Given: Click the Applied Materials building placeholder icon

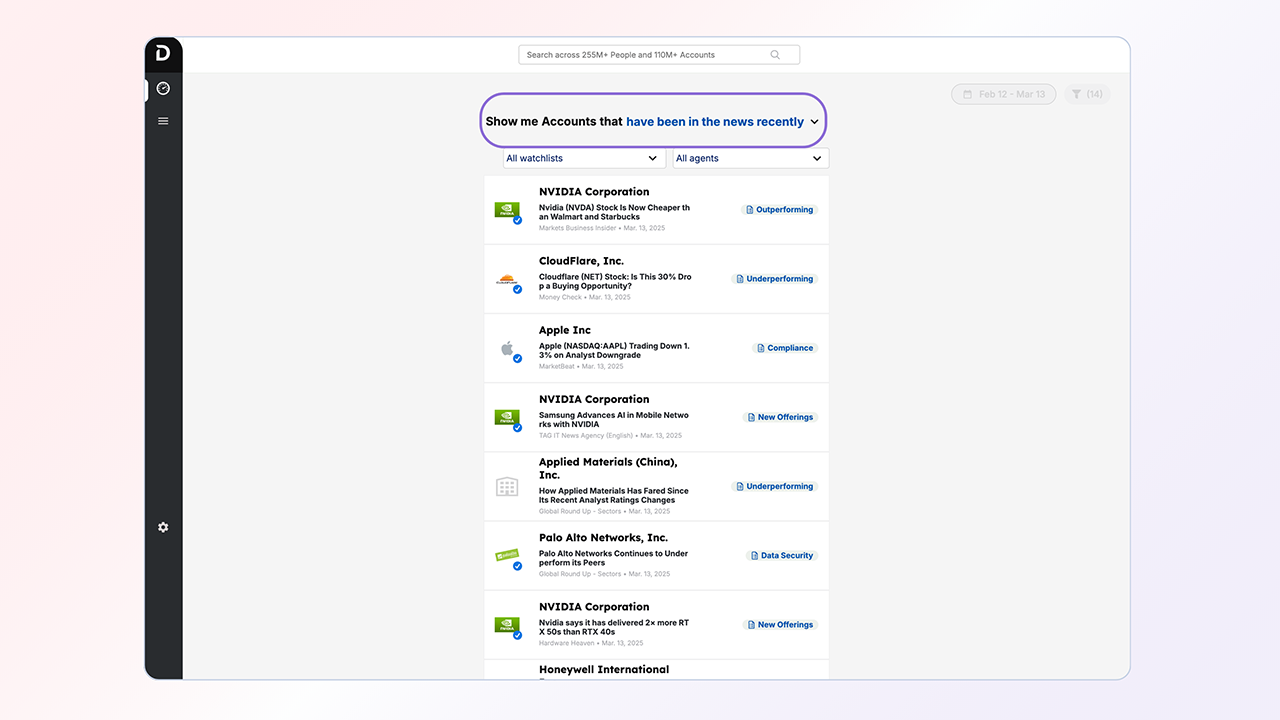Looking at the screenshot, I should coord(507,487).
